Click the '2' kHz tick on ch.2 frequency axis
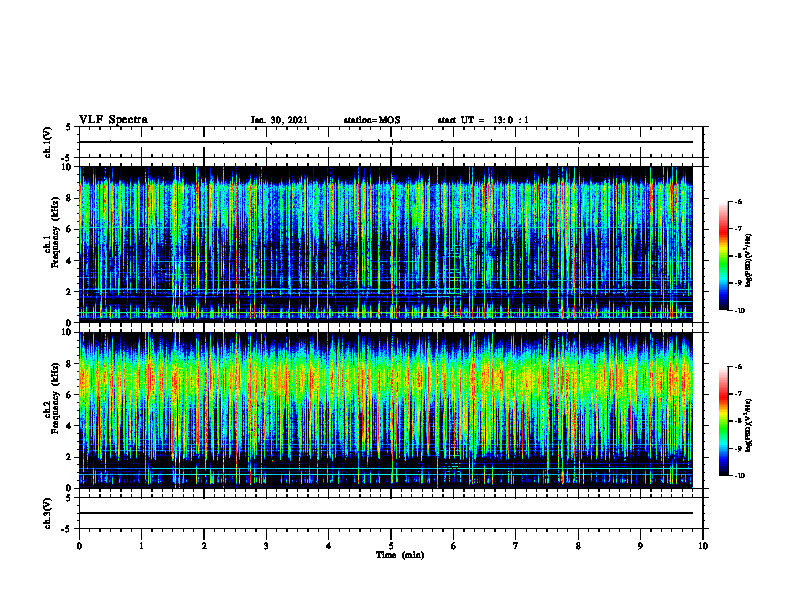The width and height of the screenshot is (792, 612). tap(70, 457)
